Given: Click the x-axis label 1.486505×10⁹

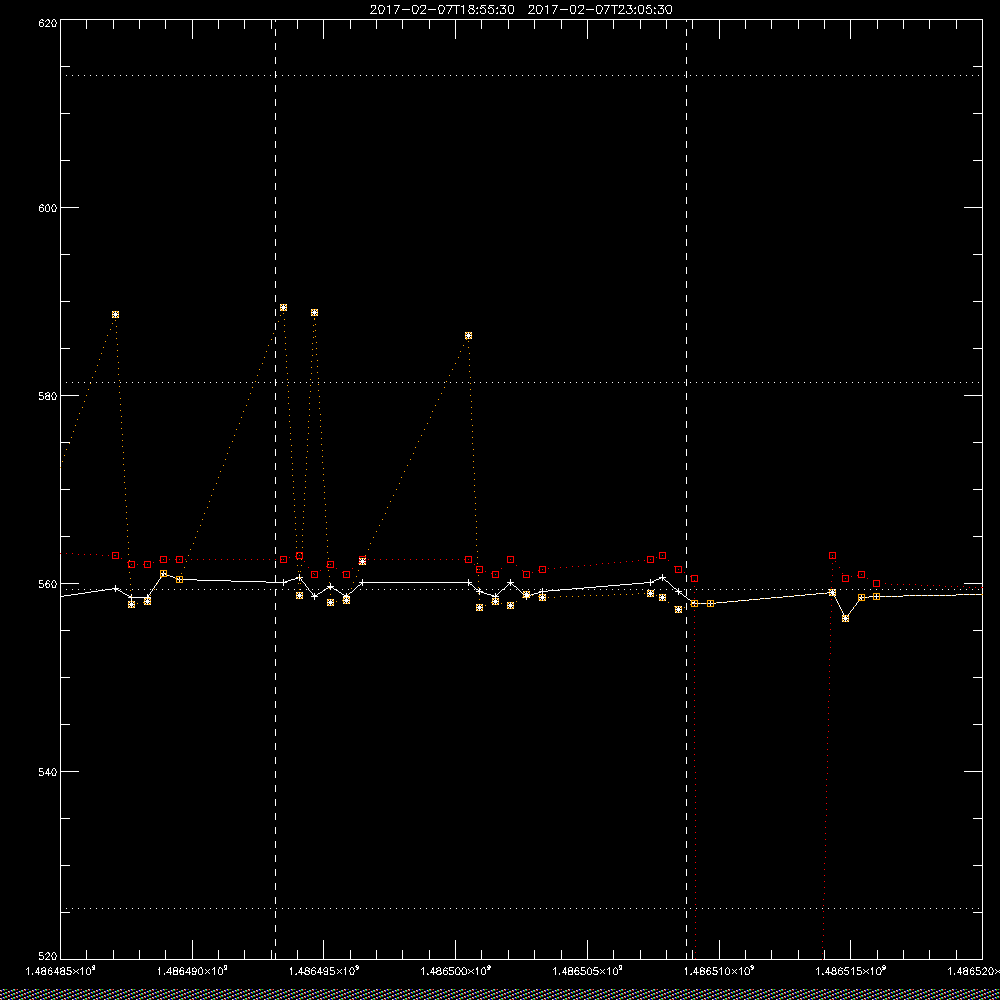Looking at the screenshot, I should pos(588,971).
